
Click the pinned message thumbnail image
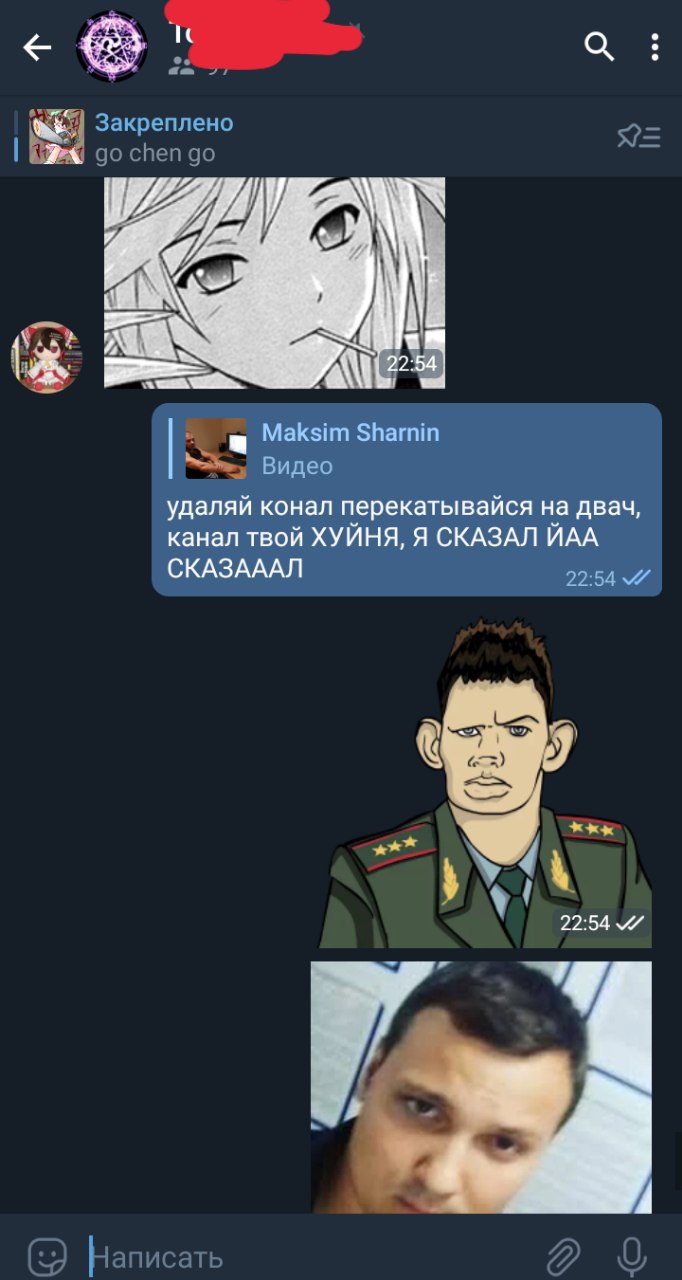click(x=56, y=137)
